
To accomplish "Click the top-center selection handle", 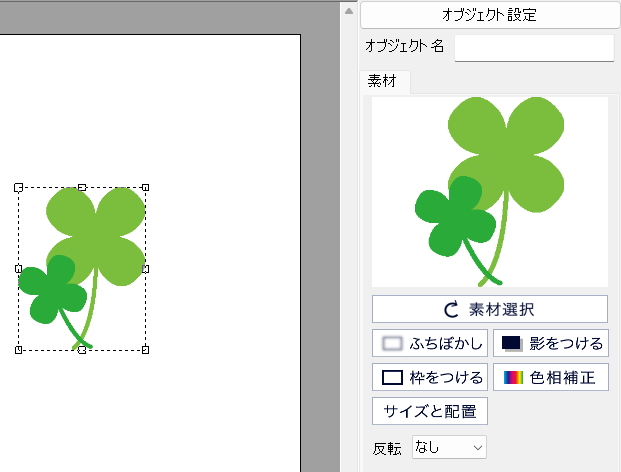I will pyautogui.click(x=82, y=187).
